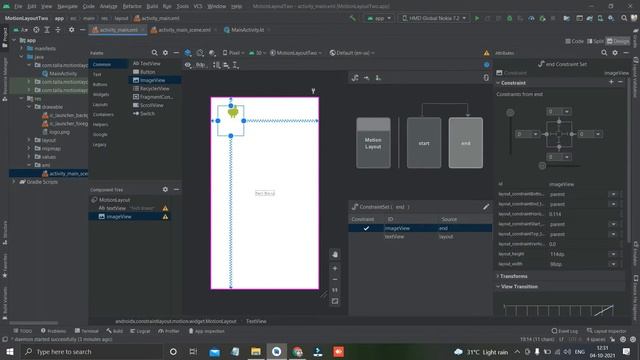This screenshot has width=640, height=360.
Task: Click the Make Project hammer icon
Action: pyautogui.click(x=353, y=18)
